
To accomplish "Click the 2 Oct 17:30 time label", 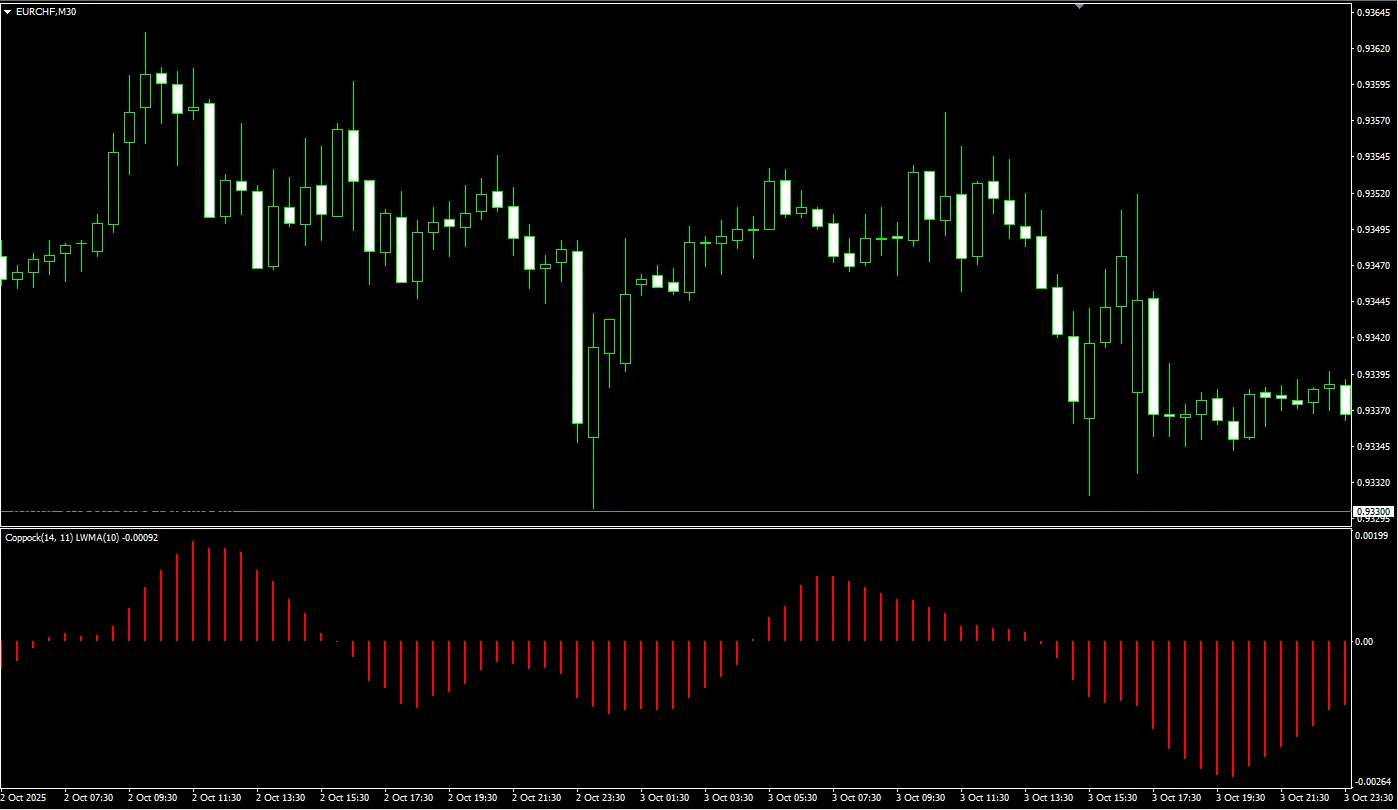I will [408, 798].
